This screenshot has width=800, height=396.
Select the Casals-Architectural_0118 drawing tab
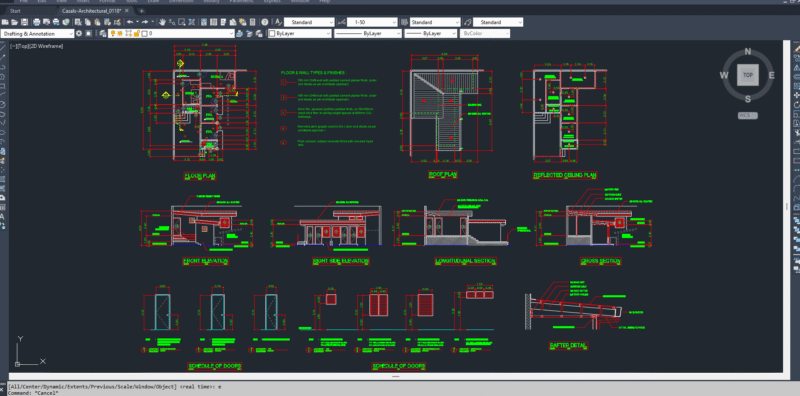[x=91, y=10]
